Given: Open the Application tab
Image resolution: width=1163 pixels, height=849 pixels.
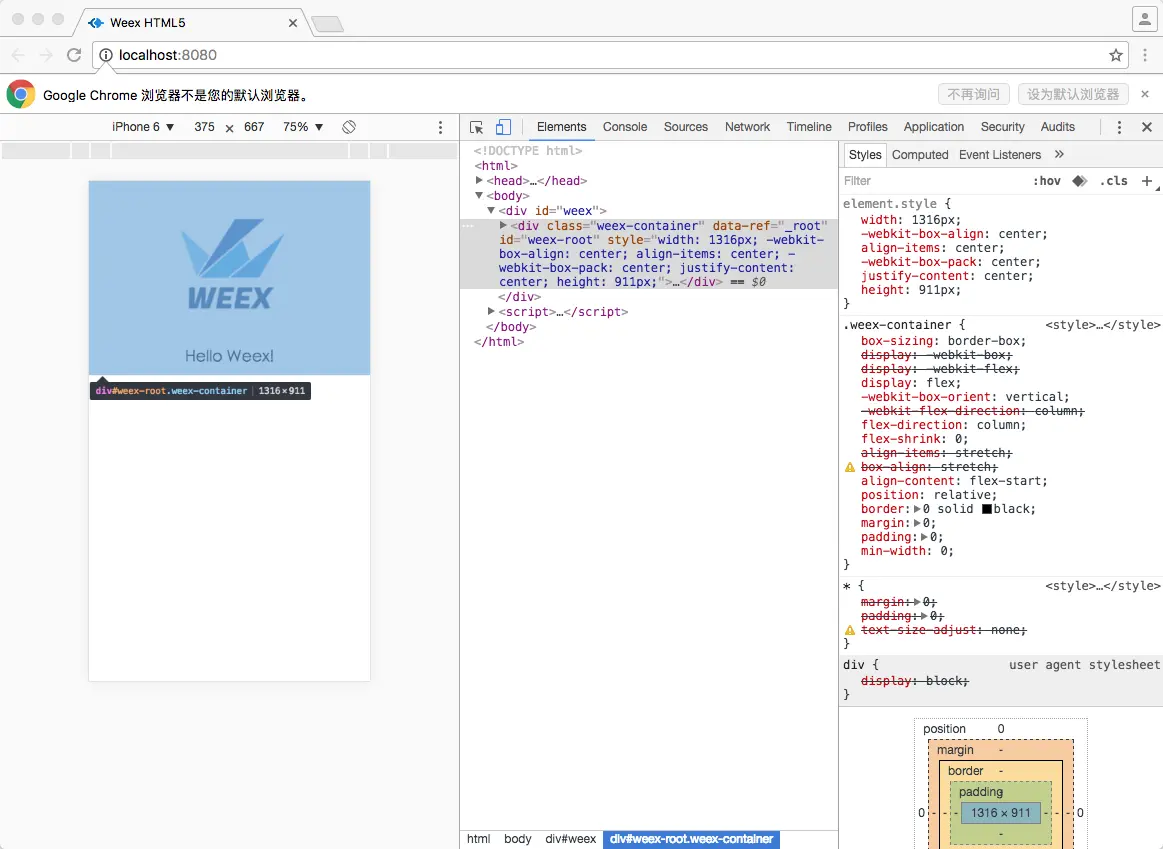Looking at the screenshot, I should pyautogui.click(x=933, y=127).
